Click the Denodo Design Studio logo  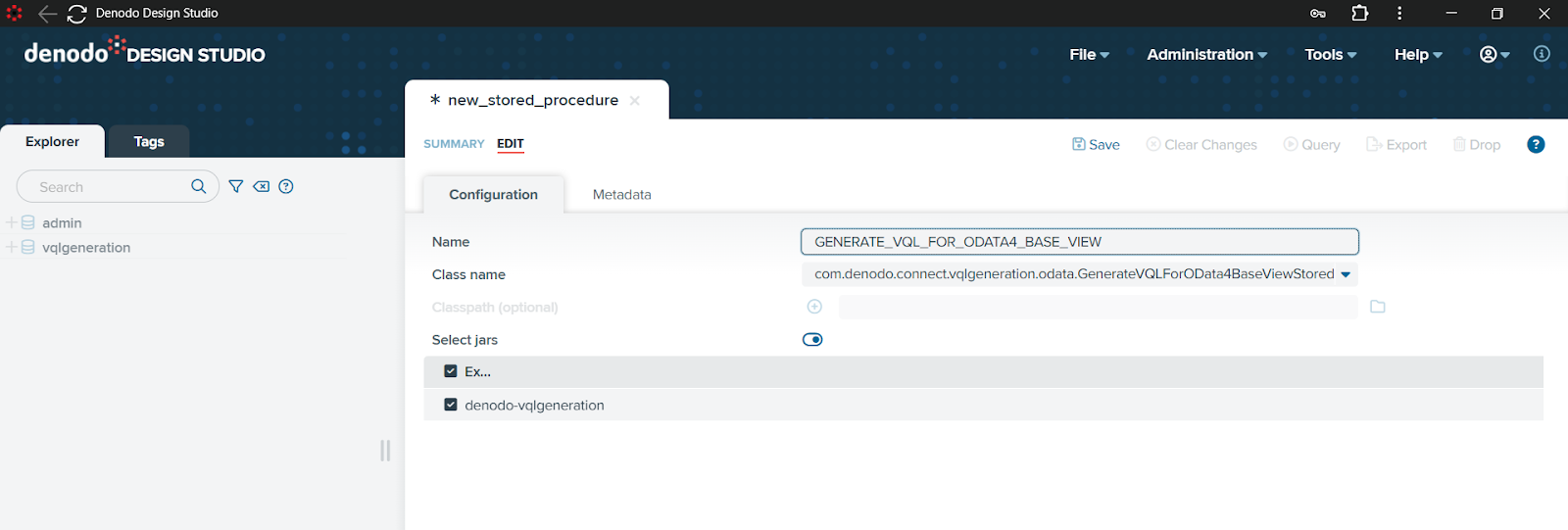pos(145,52)
